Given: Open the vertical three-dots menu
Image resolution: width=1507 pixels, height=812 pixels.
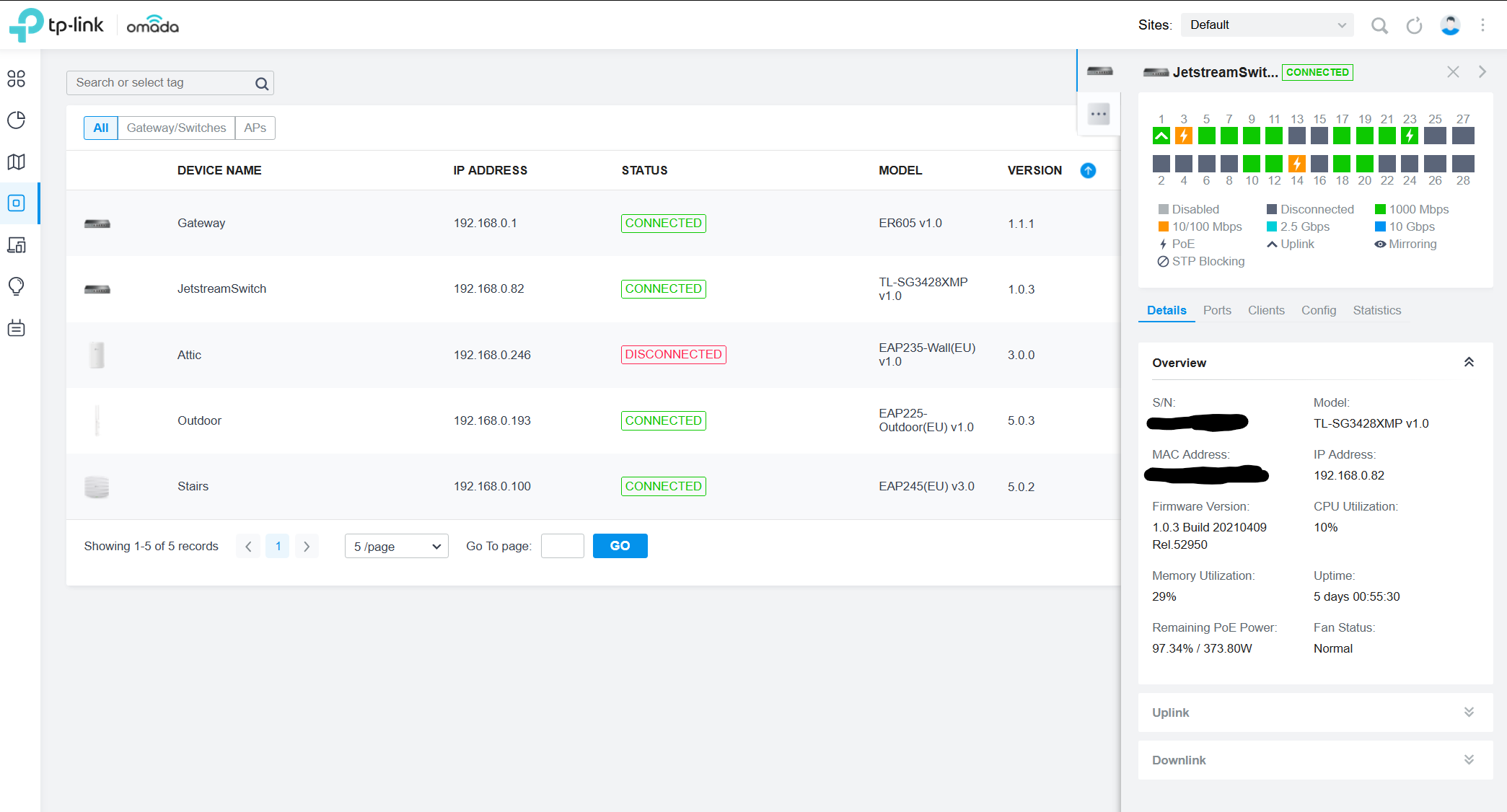Looking at the screenshot, I should (1483, 25).
